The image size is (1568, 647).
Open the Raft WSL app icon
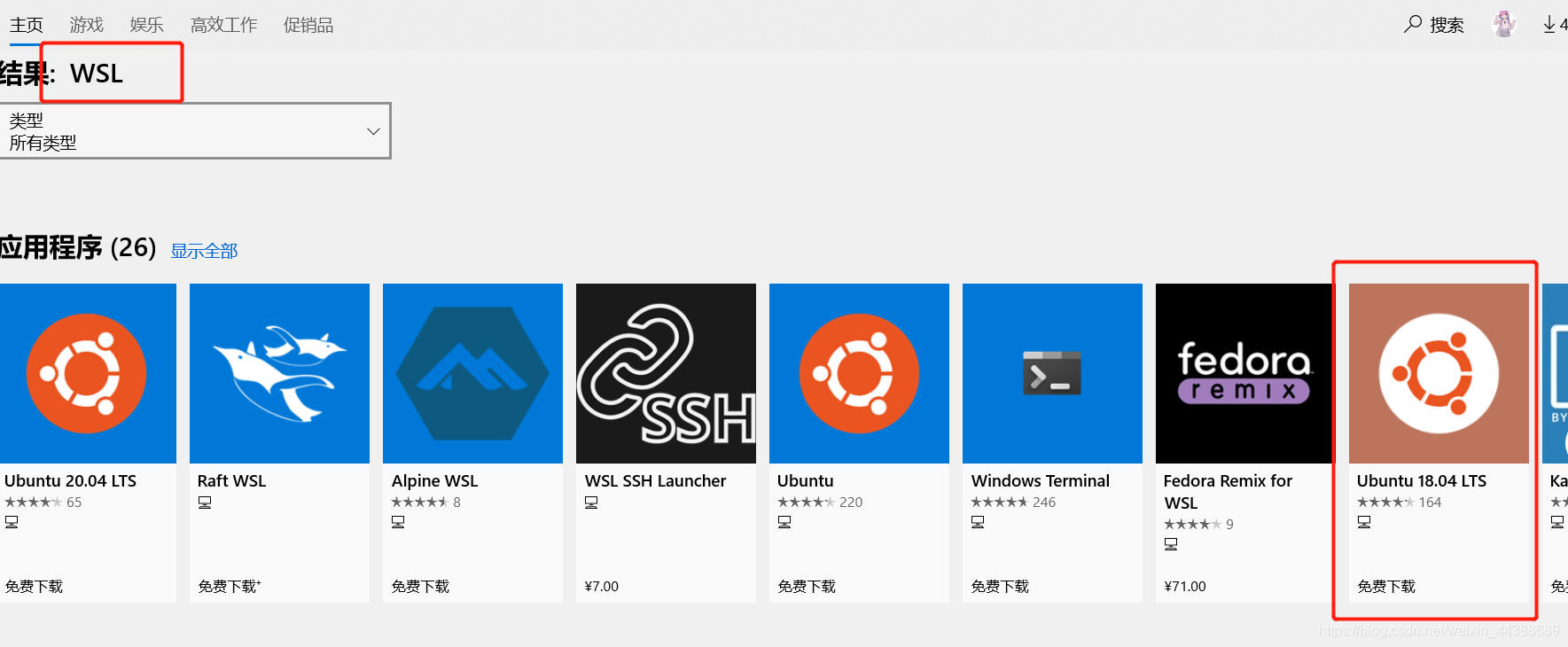click(x=279, y=373)
